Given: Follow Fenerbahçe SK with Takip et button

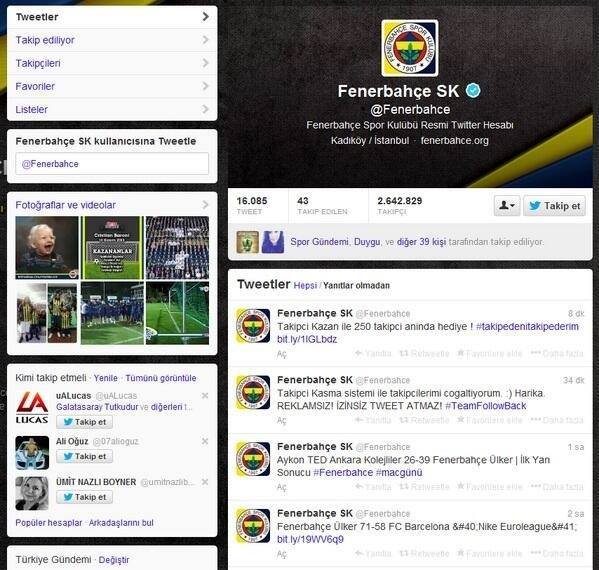Looking at the screenshot, I should pos(554,206).
